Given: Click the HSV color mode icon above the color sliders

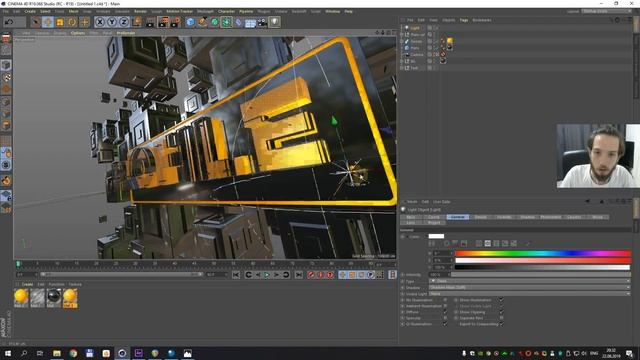Looking at the screenshot, I should (488, 244).
